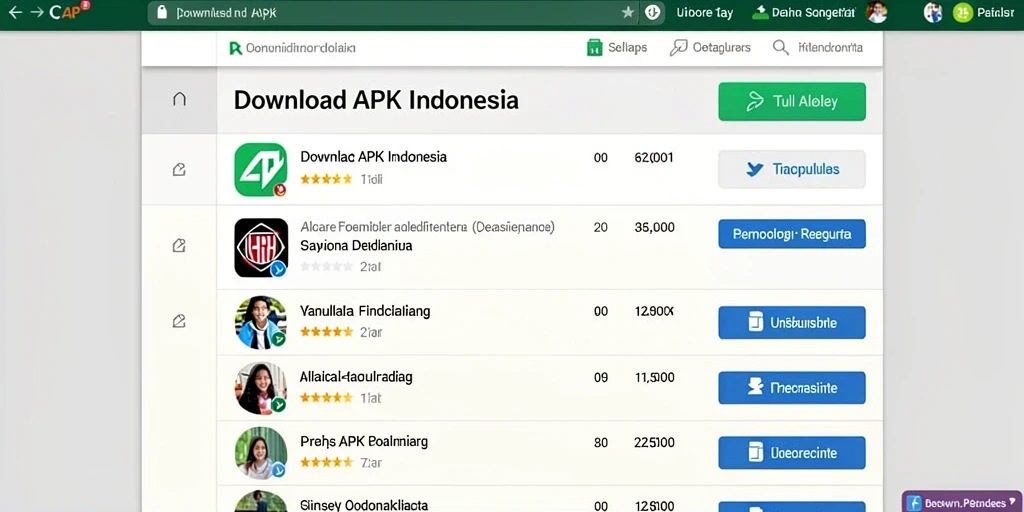The height and width of the screenshot is (512, 1024).
Task: Open the 'Sellaps' tab
Action: (x=617, y=48)
